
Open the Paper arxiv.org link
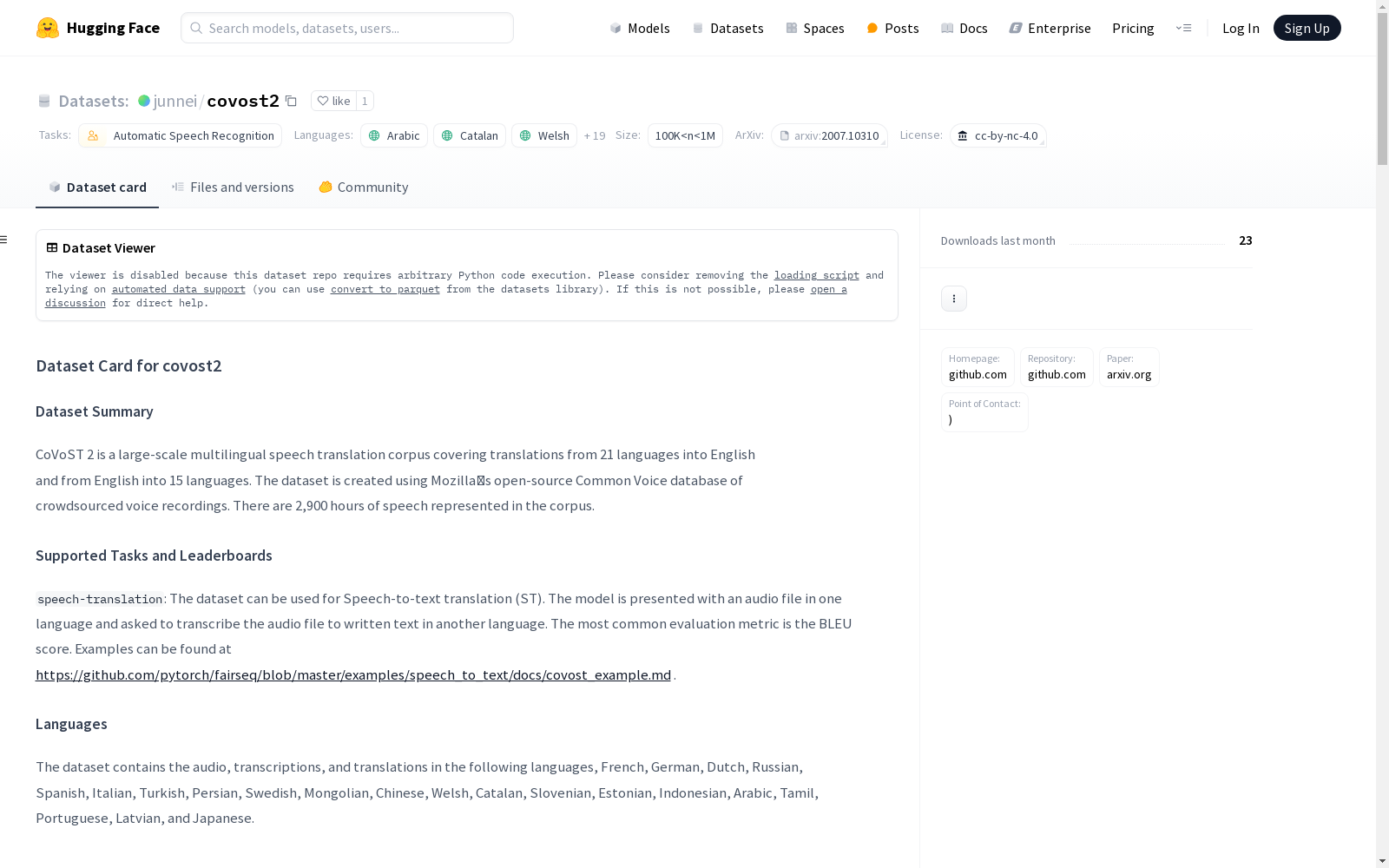point(1129,367)
